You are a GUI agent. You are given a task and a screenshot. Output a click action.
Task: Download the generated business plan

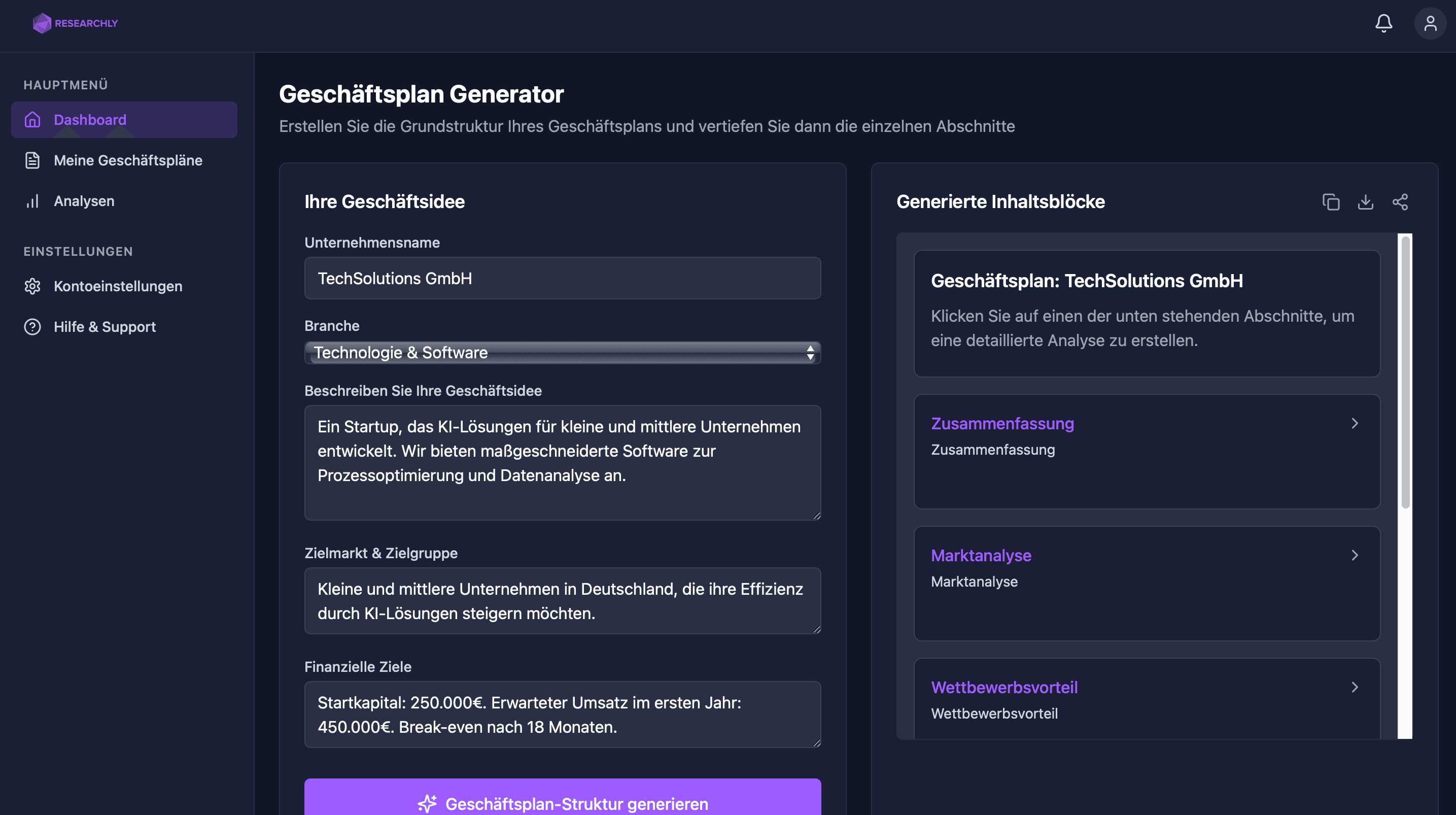click(1366, 202)
